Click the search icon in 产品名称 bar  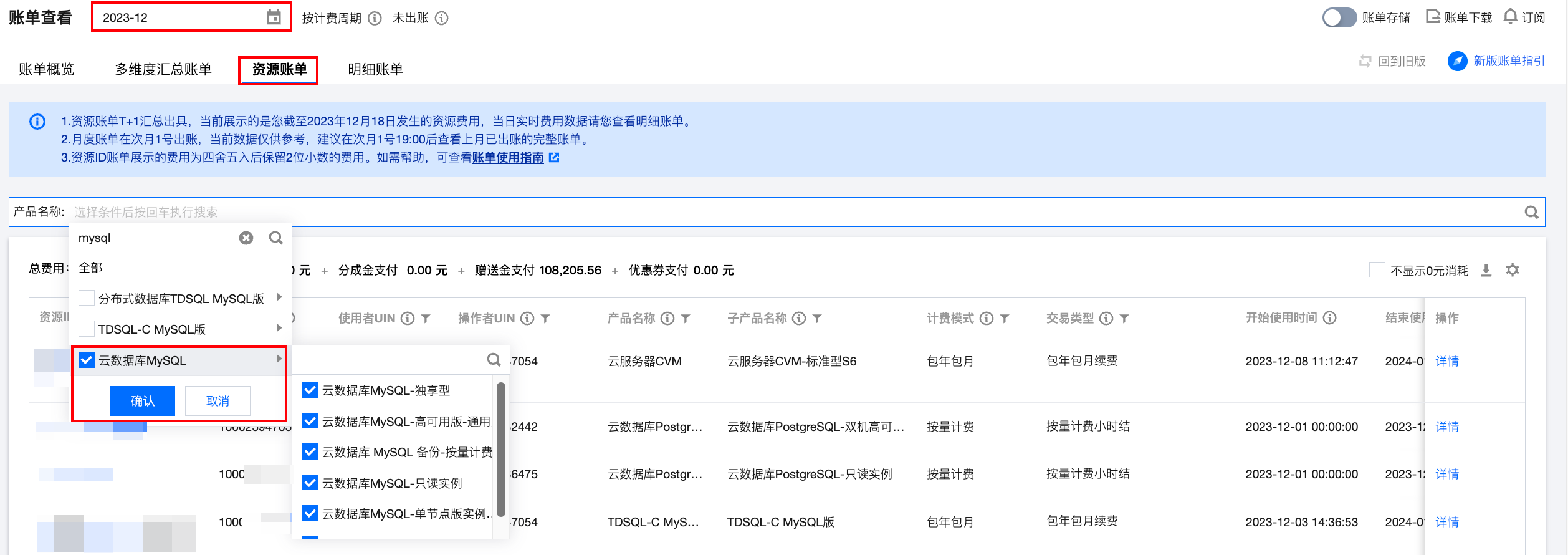click(x=1531, y=212)
